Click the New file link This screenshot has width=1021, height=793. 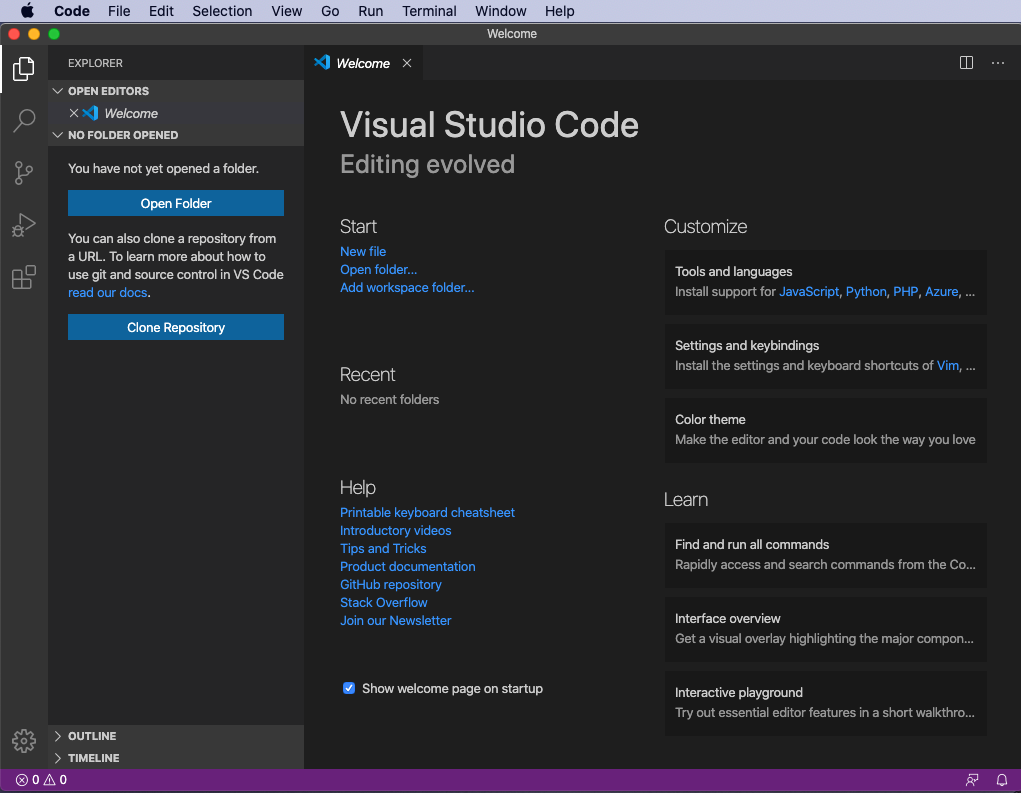pos(363,251)
